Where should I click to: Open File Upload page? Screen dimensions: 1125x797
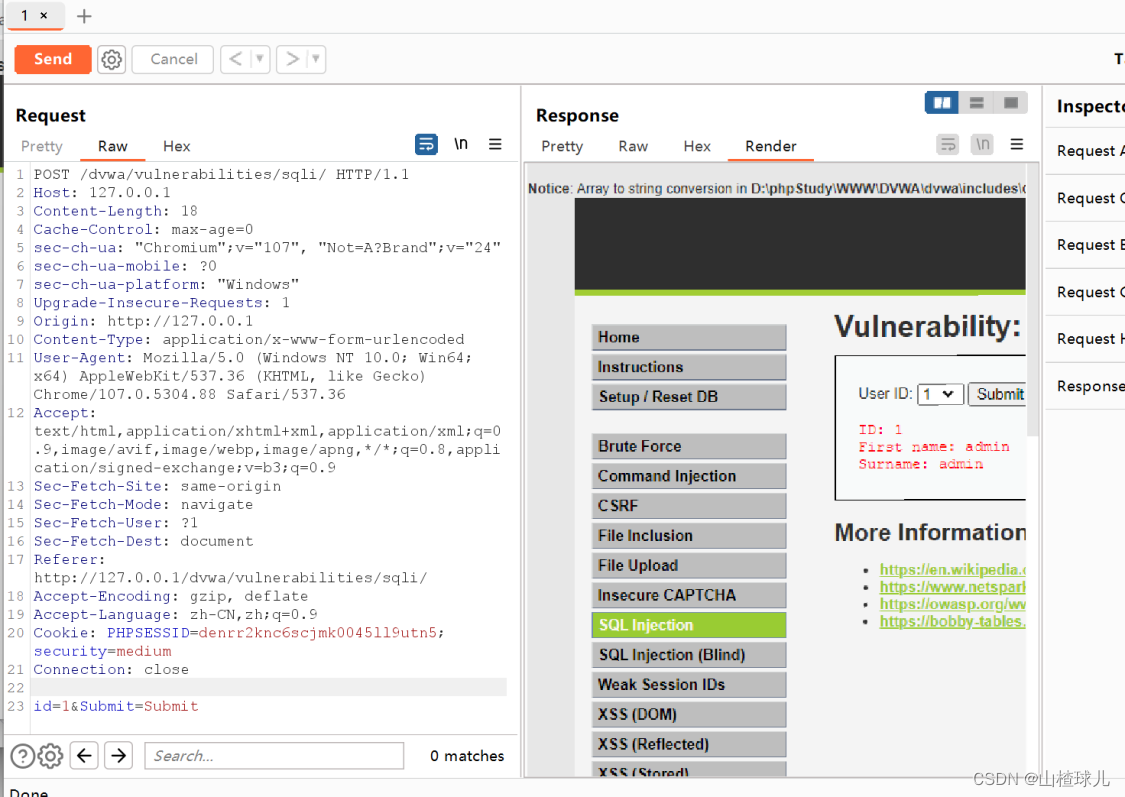point(689,565)
